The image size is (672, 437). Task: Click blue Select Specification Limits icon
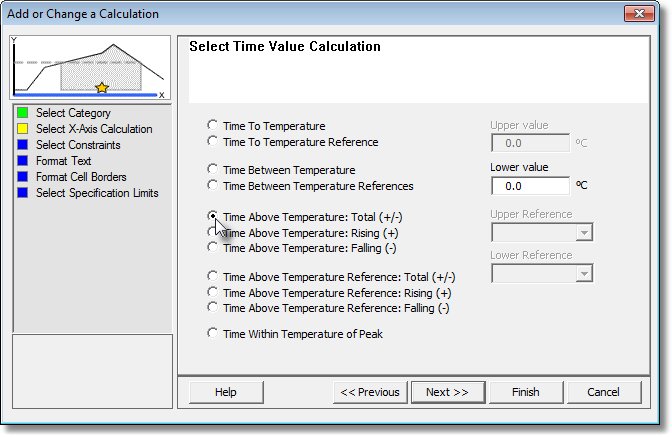(x=22, y=193)
